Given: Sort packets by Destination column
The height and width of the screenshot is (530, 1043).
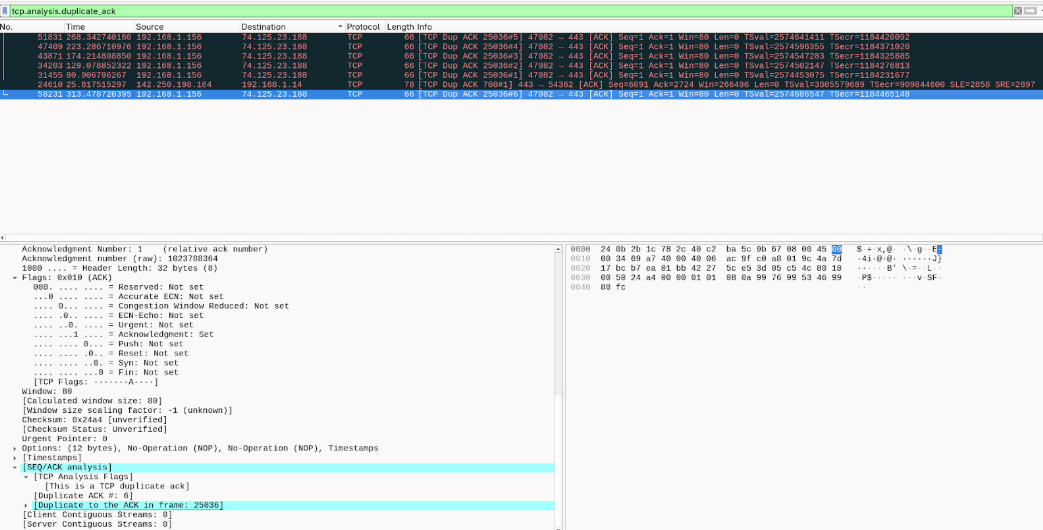Looking at the screenshot, I should (292, 27).
